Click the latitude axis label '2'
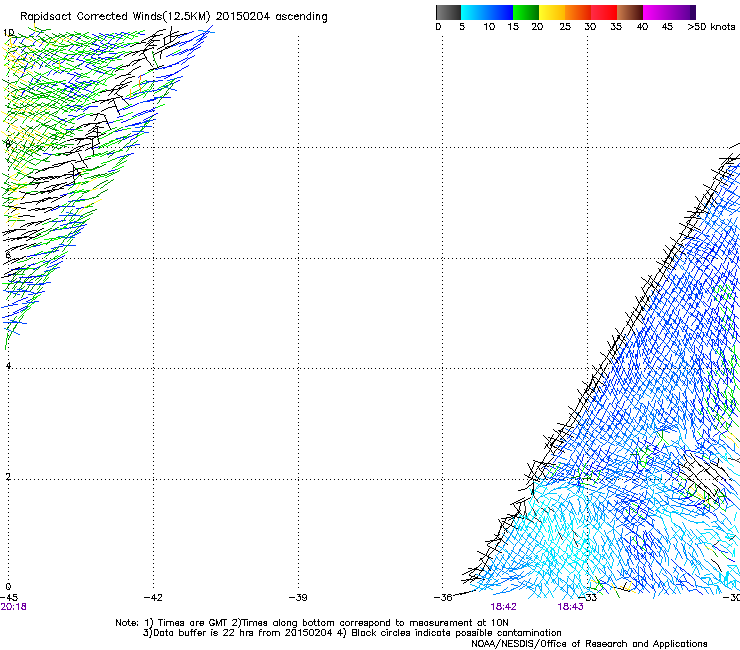740x650 pixels. 8,477
